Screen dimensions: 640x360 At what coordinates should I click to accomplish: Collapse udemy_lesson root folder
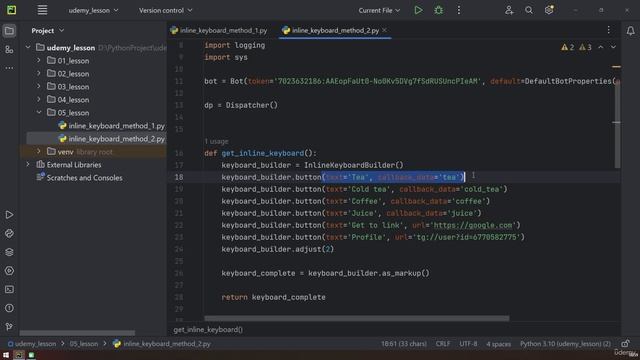[x=28, y=47]
